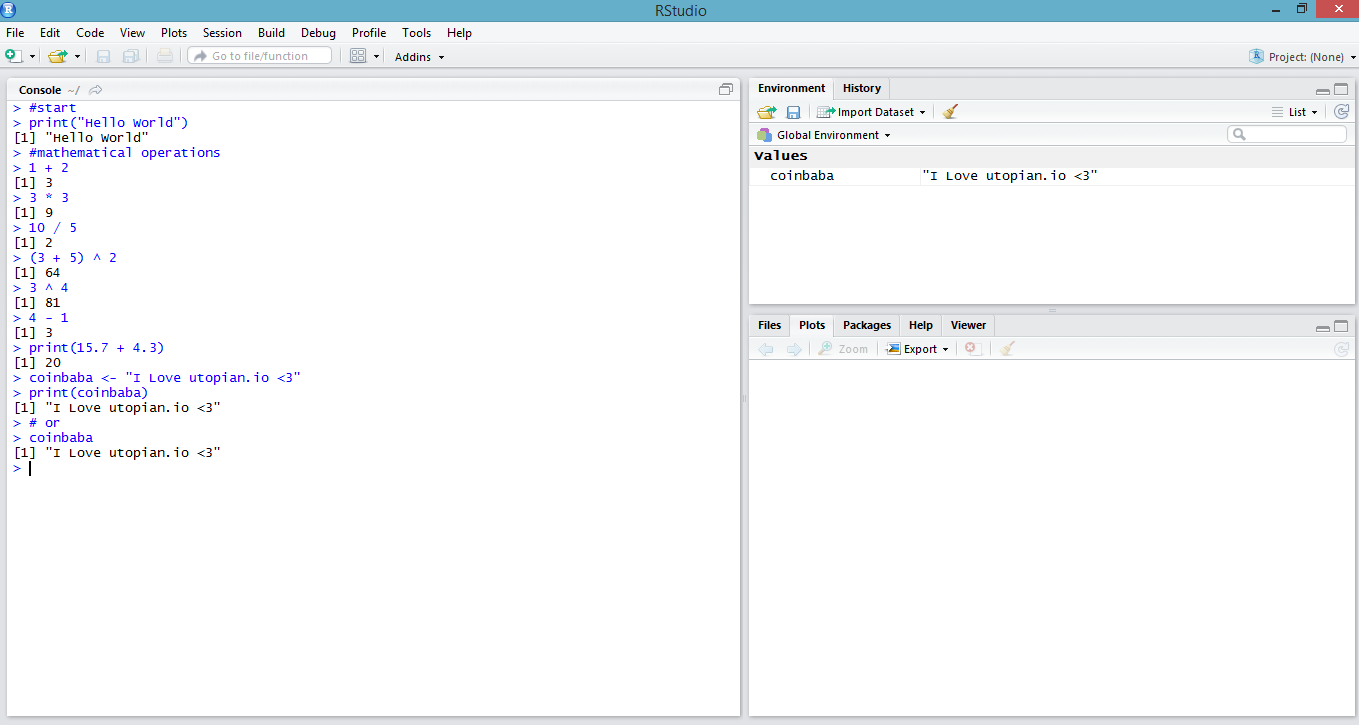The width and height of the screenshot is (1359, 725).
Task: Select the coinbaba variable row
Action: [x=1052, y=176]
